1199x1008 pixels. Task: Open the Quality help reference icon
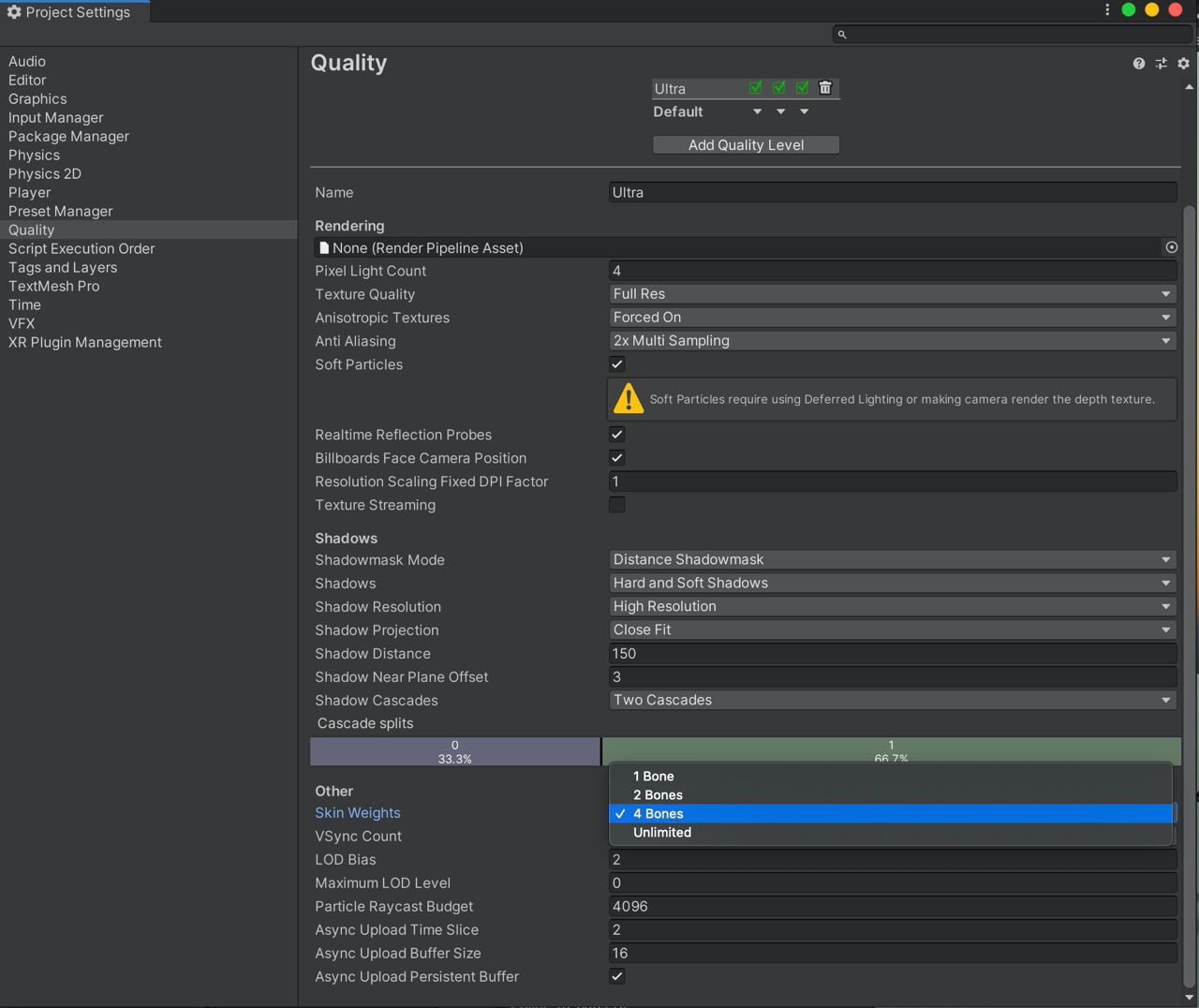click(1138, 63)
